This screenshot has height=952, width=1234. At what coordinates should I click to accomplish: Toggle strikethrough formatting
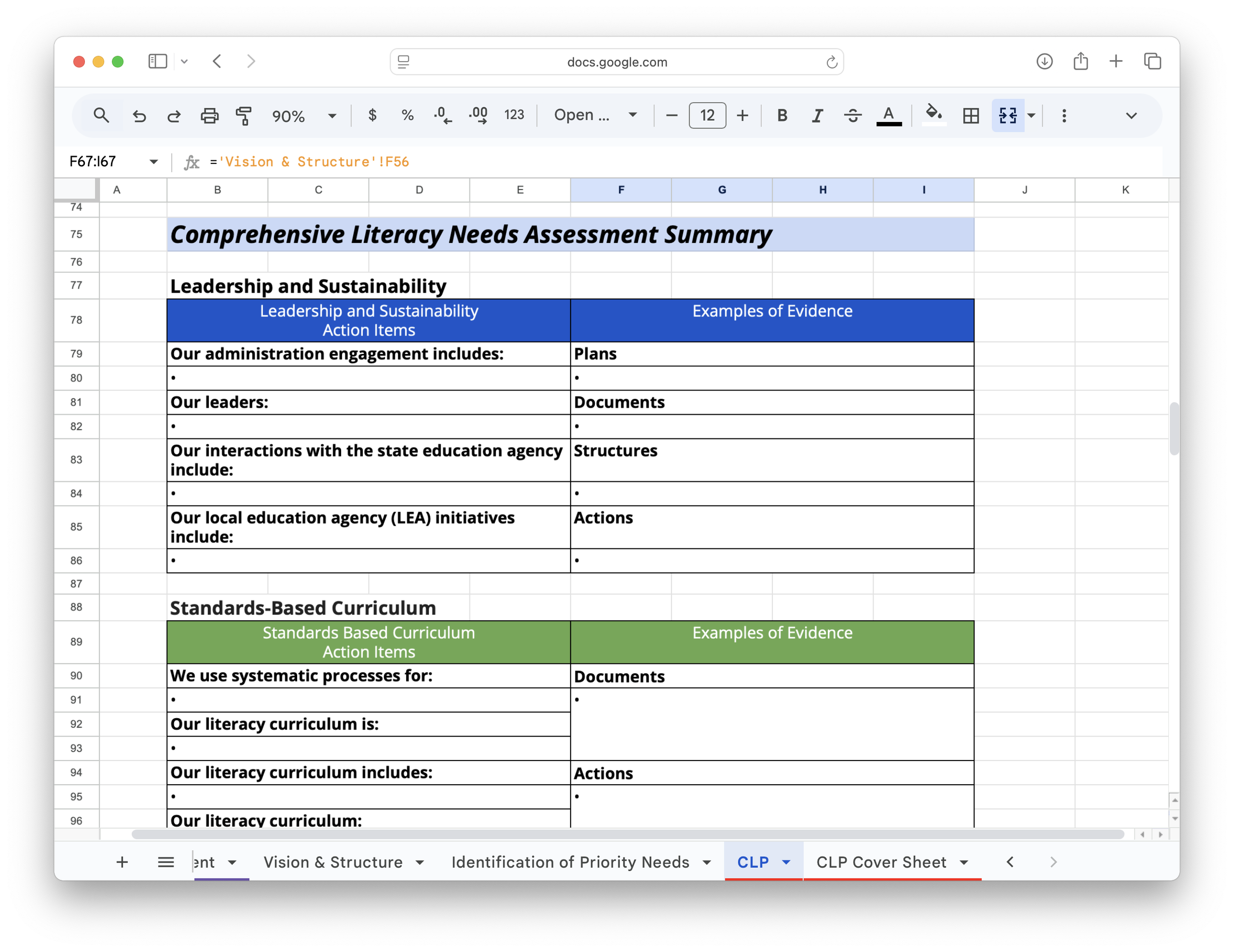[x=852, y=115]
